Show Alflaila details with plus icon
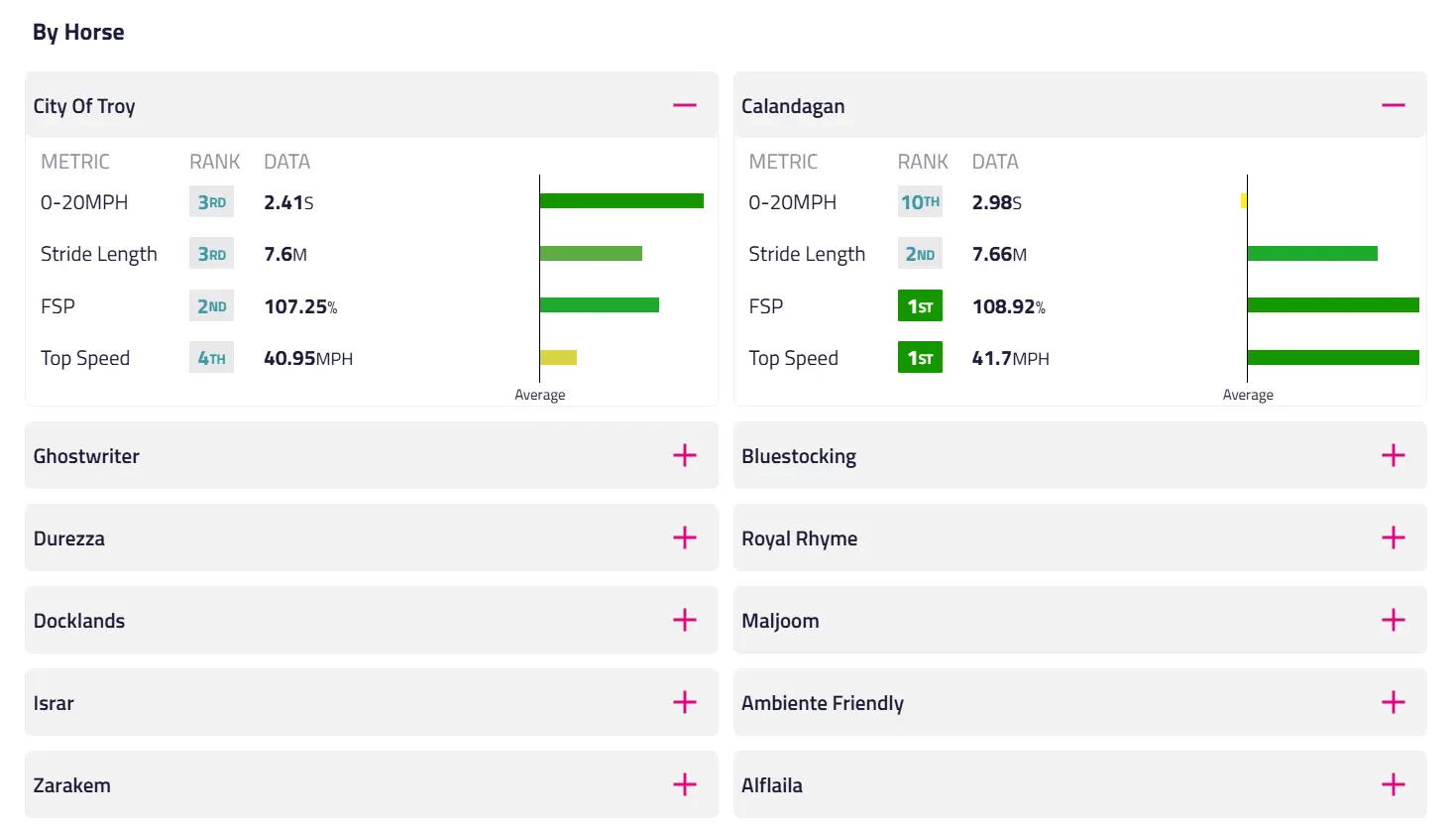The image size is (1456, 829). click(1393, 784)
